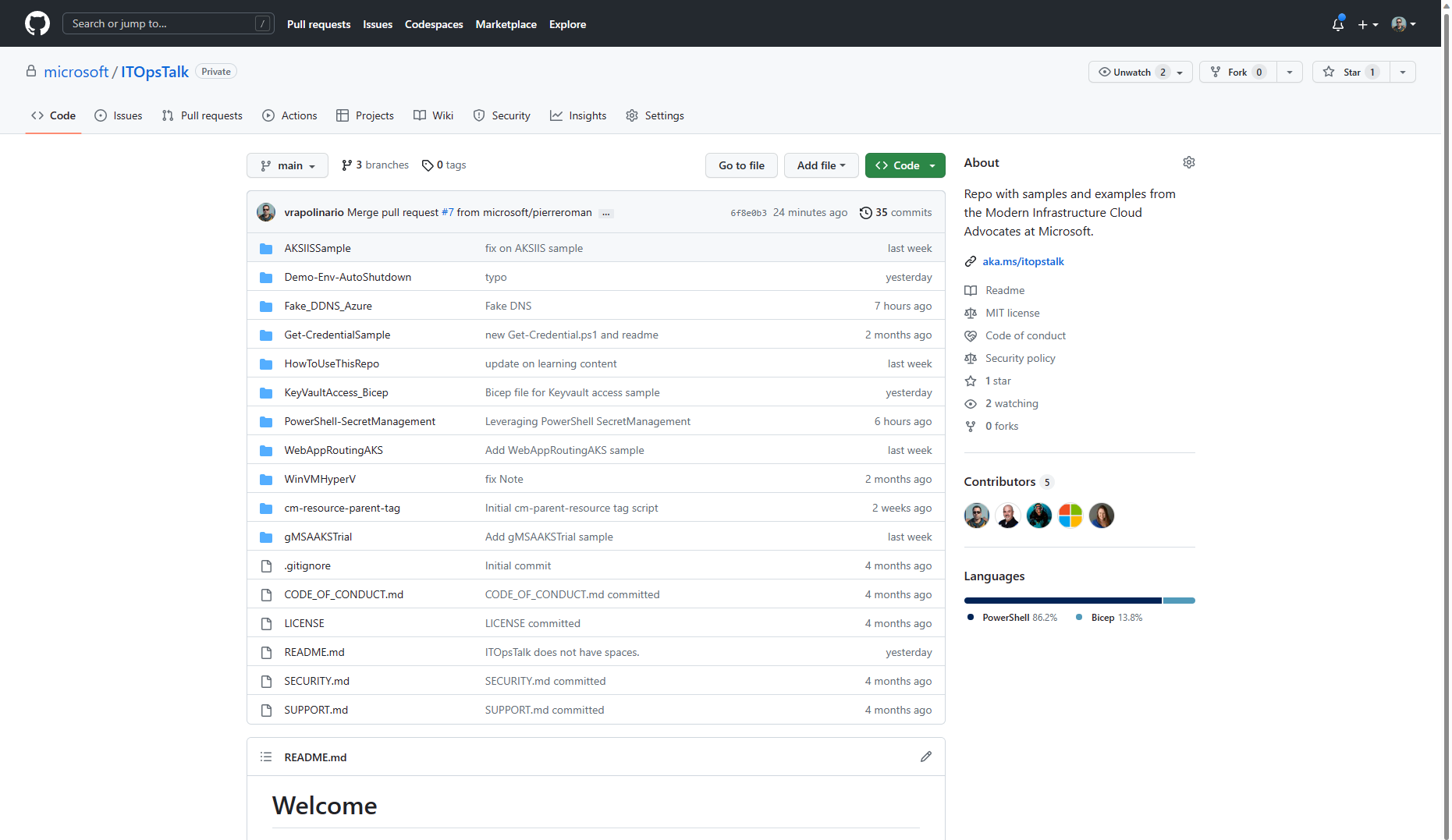Open the main branch selector

pos(287,165)
